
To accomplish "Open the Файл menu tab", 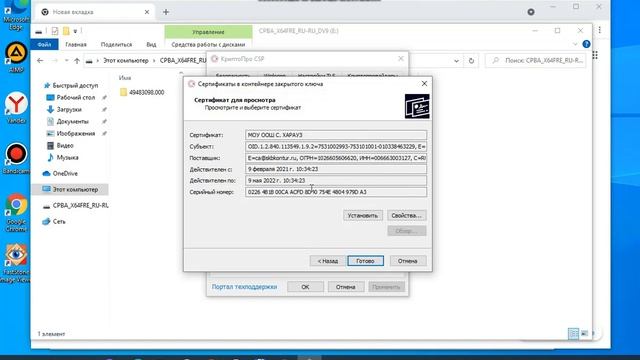I will point(44,44).
